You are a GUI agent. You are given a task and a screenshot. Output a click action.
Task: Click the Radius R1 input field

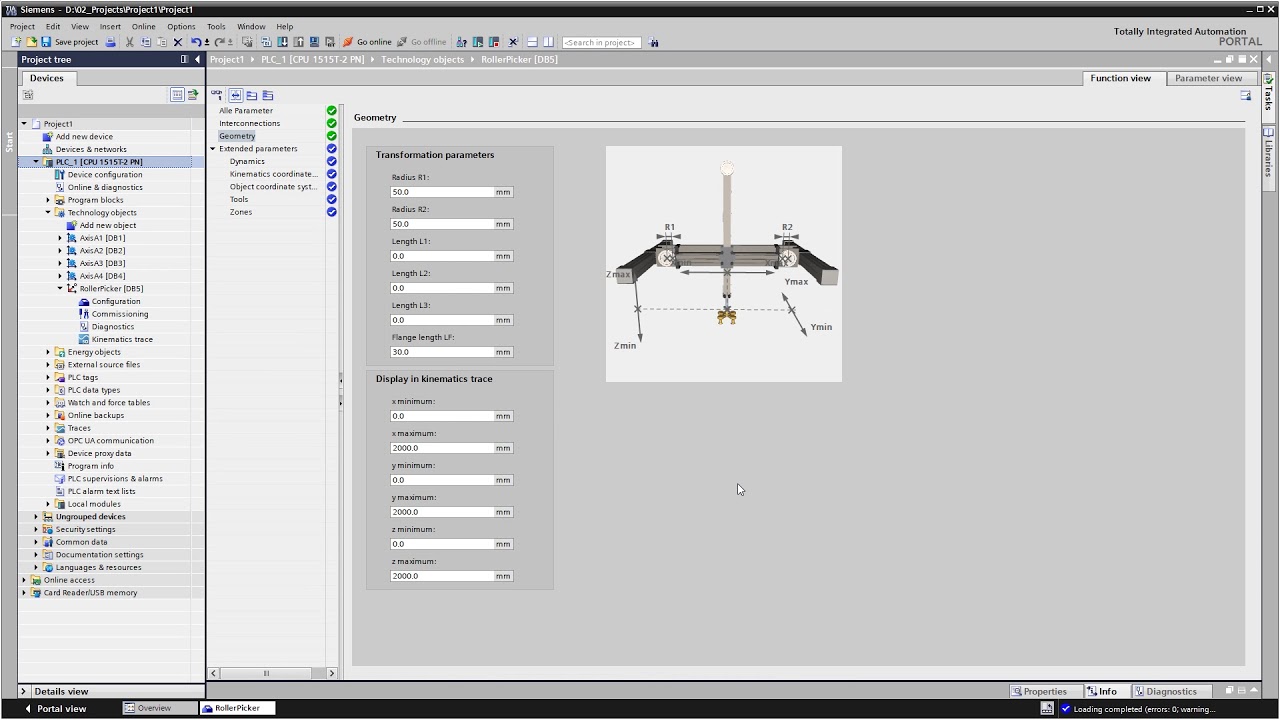pos(443,192)
